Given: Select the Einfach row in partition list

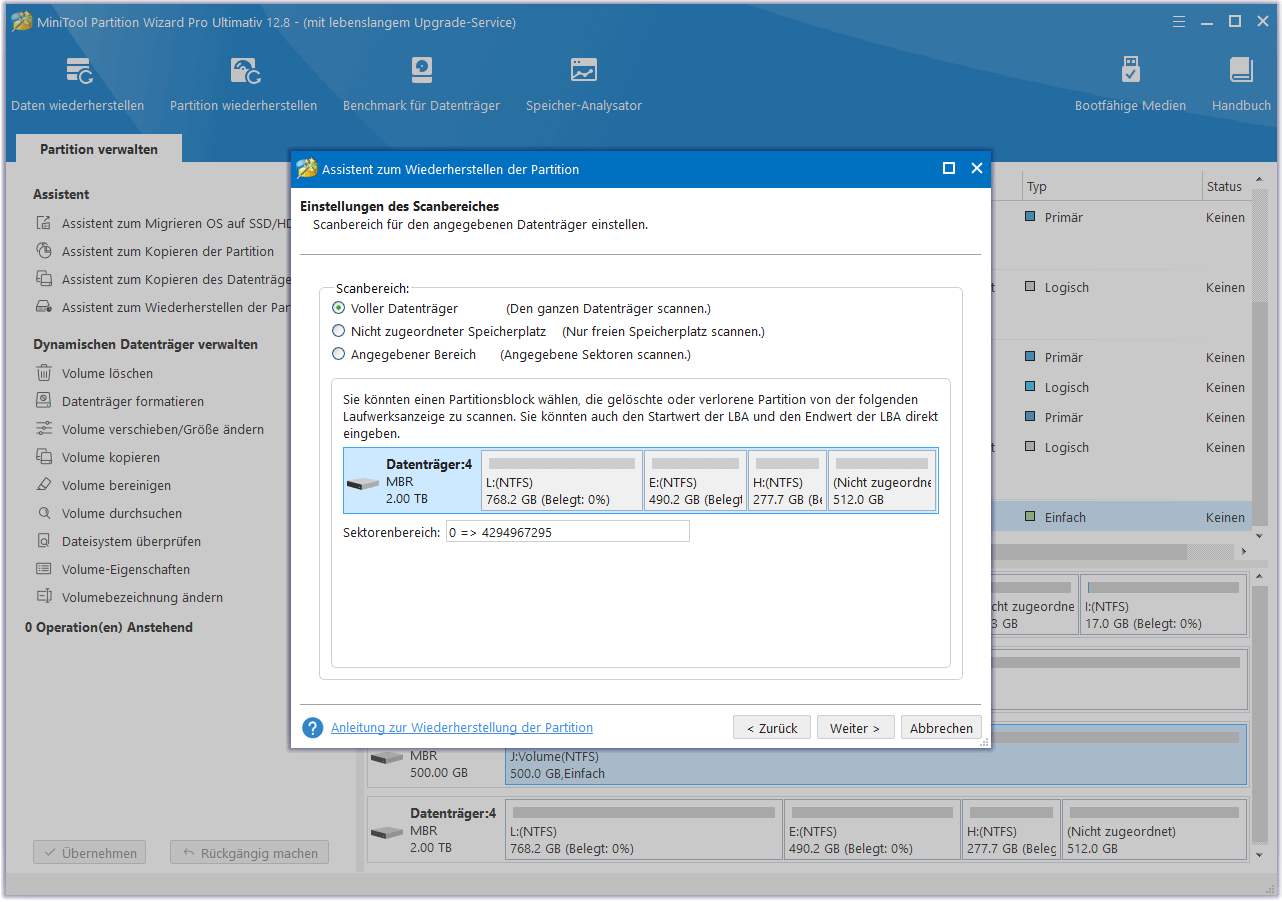Looking at the screenshot, I should pyautogui.click(x=1120, y=517).
